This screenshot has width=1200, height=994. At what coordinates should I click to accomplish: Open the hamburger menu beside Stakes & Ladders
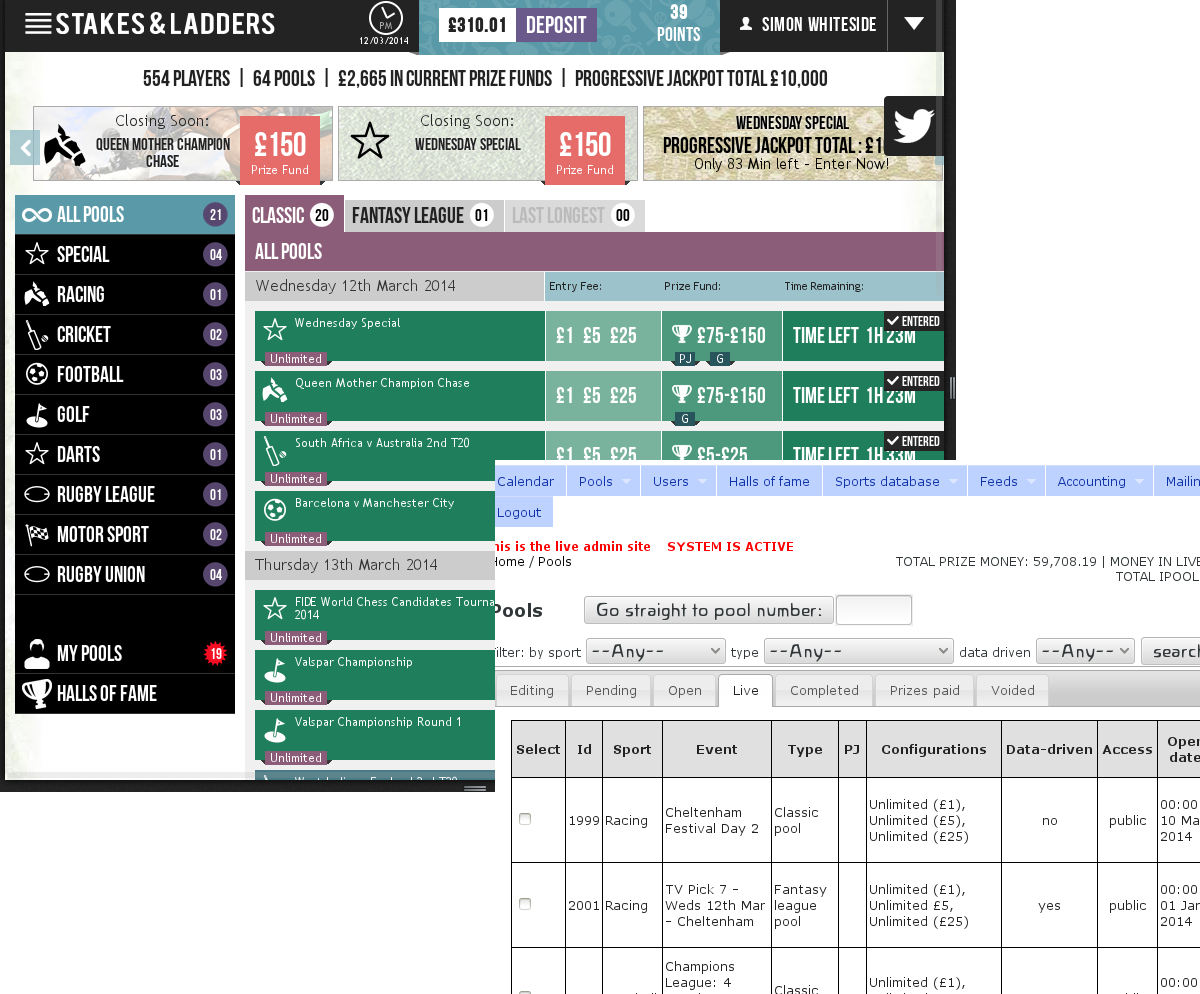[38, 24]
